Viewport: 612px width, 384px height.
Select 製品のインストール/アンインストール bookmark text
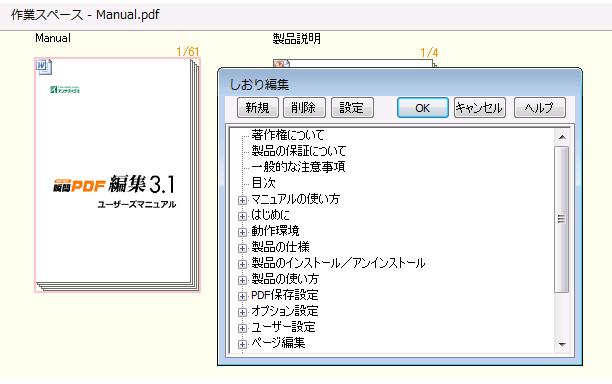point(338,263)
